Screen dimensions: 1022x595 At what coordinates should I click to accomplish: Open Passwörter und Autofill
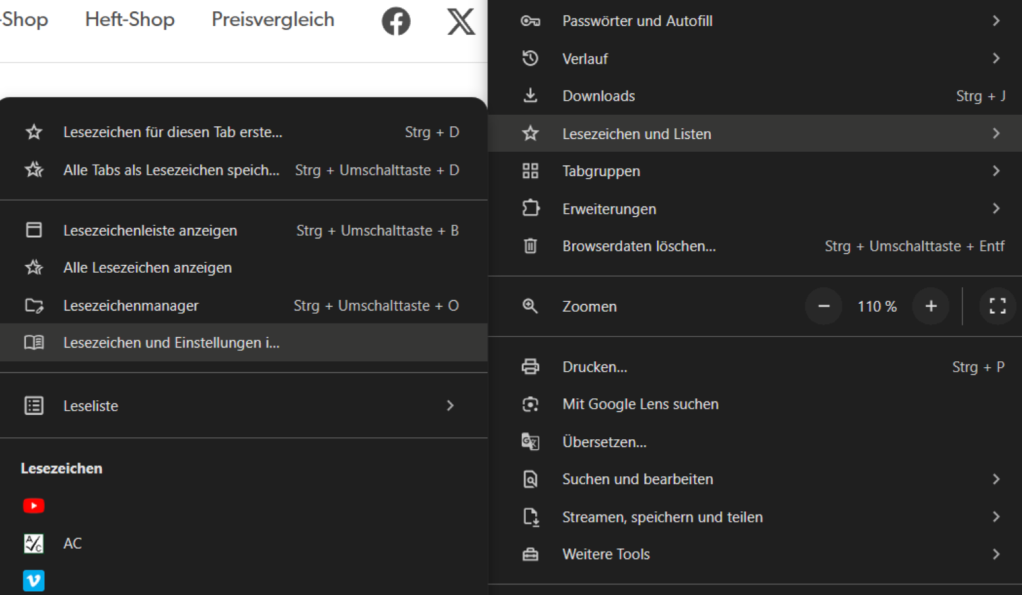[637, 20]
